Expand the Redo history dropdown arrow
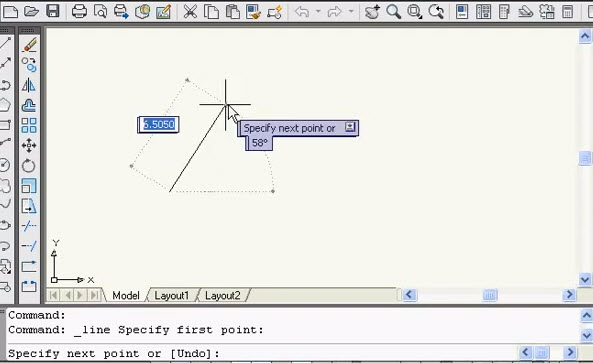 click(x=351, y=11)
